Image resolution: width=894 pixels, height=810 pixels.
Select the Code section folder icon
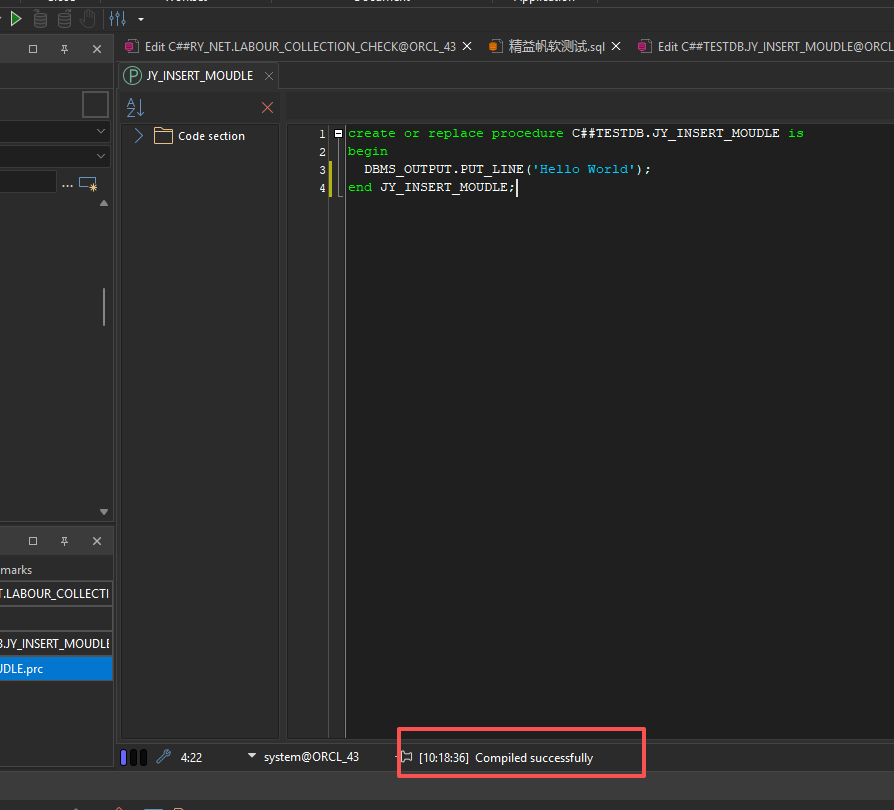click(163, 136)
